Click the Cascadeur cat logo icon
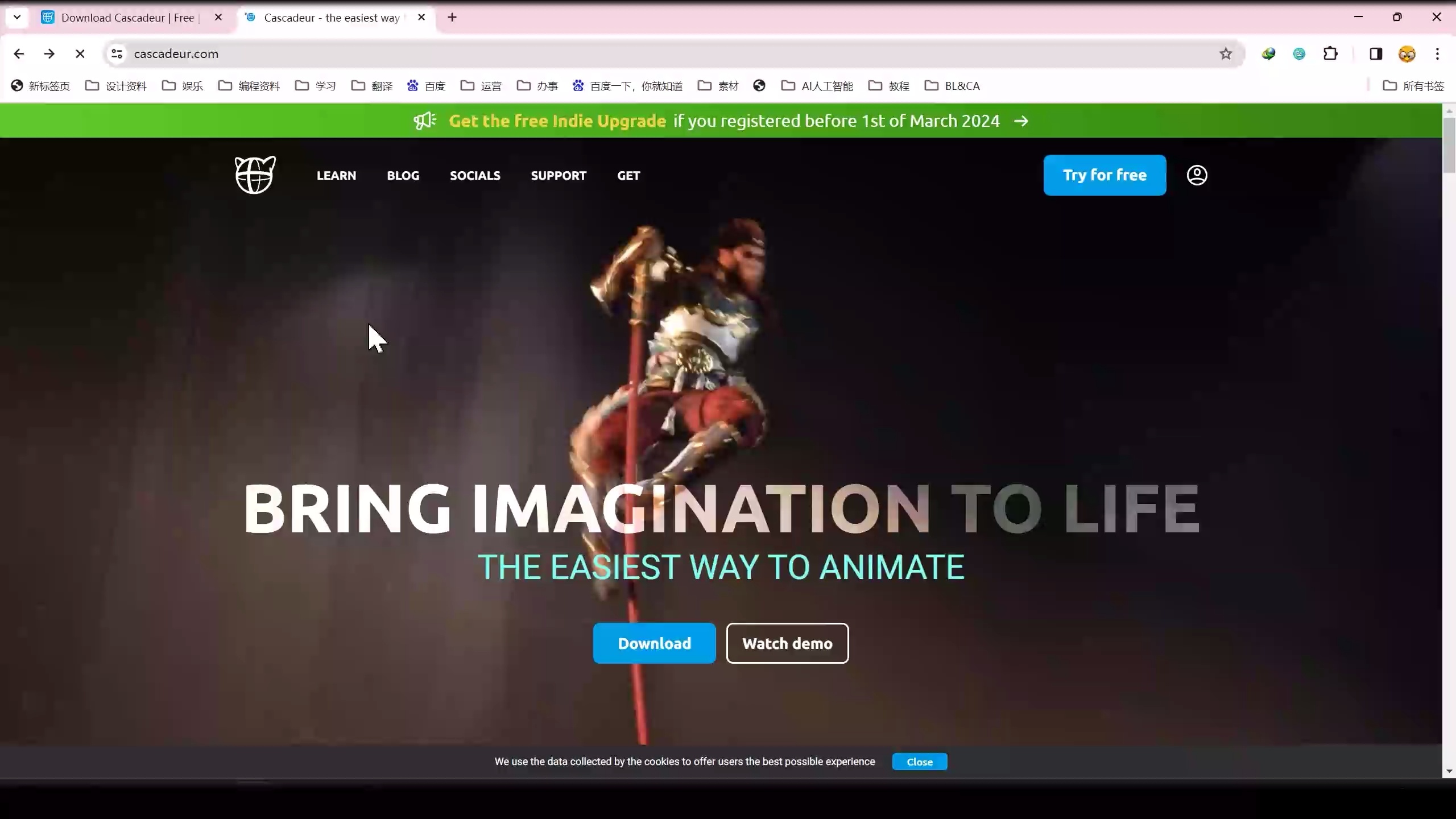The width and height of the screenshot is (1456, 819). pos(255,175)
